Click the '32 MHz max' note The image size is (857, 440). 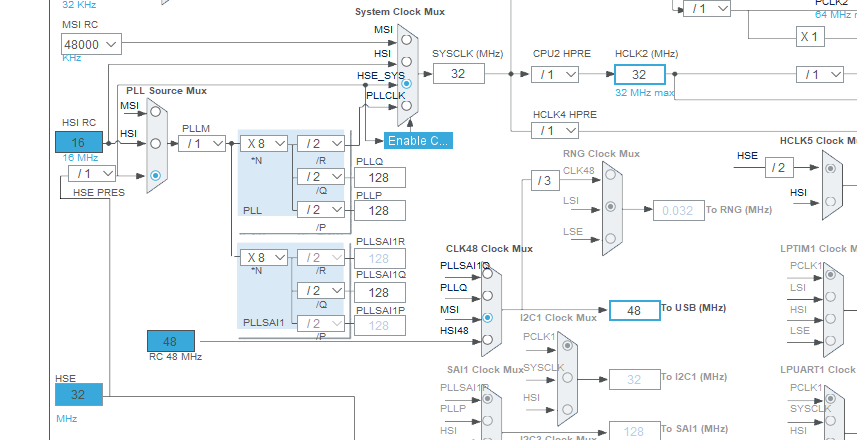[x=644, y=92]
